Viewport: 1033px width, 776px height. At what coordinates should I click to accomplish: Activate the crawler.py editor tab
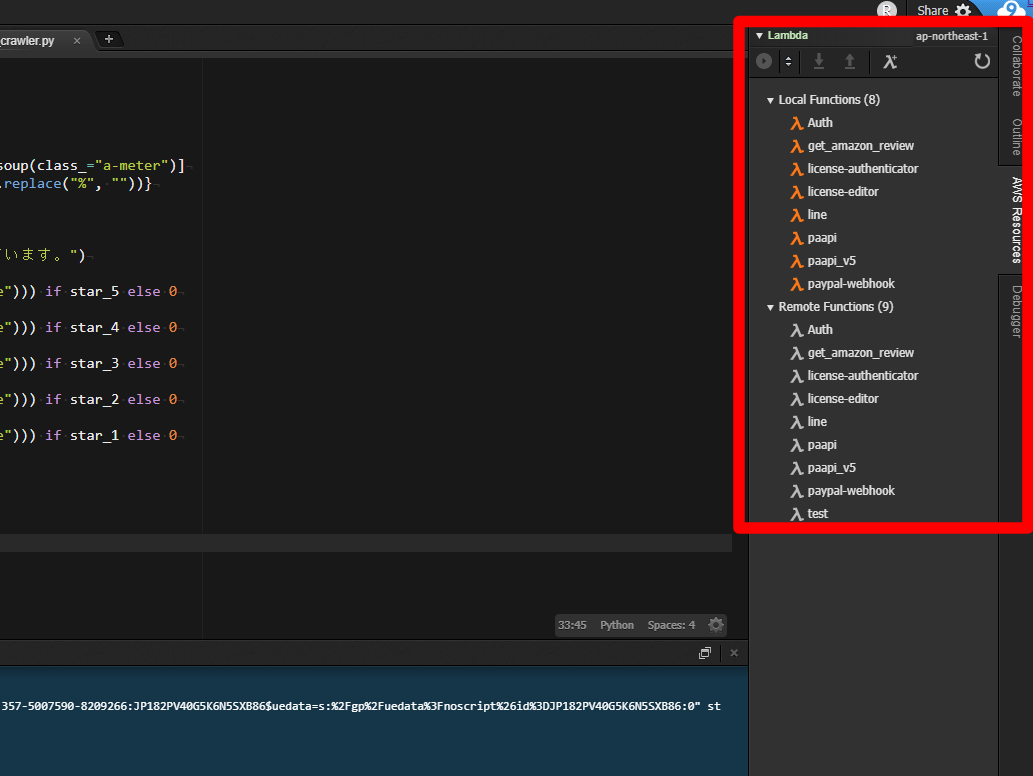coord(28,41)
